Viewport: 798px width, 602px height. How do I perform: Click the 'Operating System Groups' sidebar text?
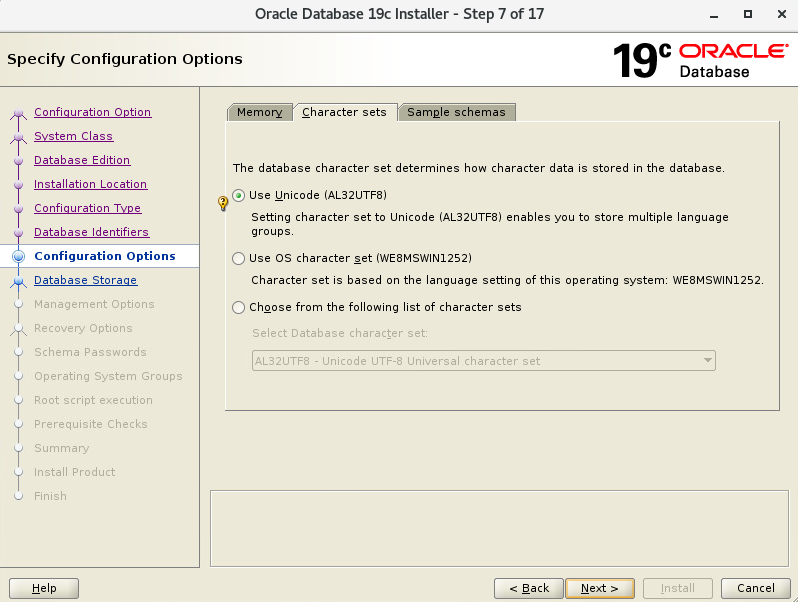108,376
